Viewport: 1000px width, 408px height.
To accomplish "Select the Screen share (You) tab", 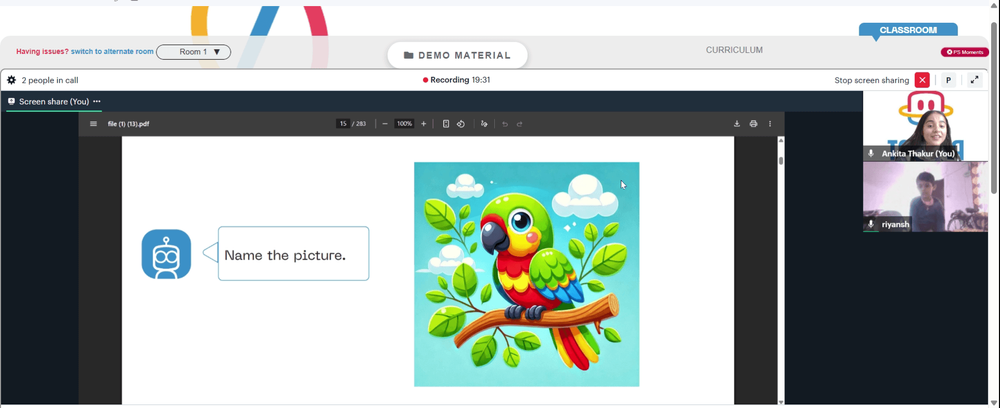I will (x=54, y=101).
